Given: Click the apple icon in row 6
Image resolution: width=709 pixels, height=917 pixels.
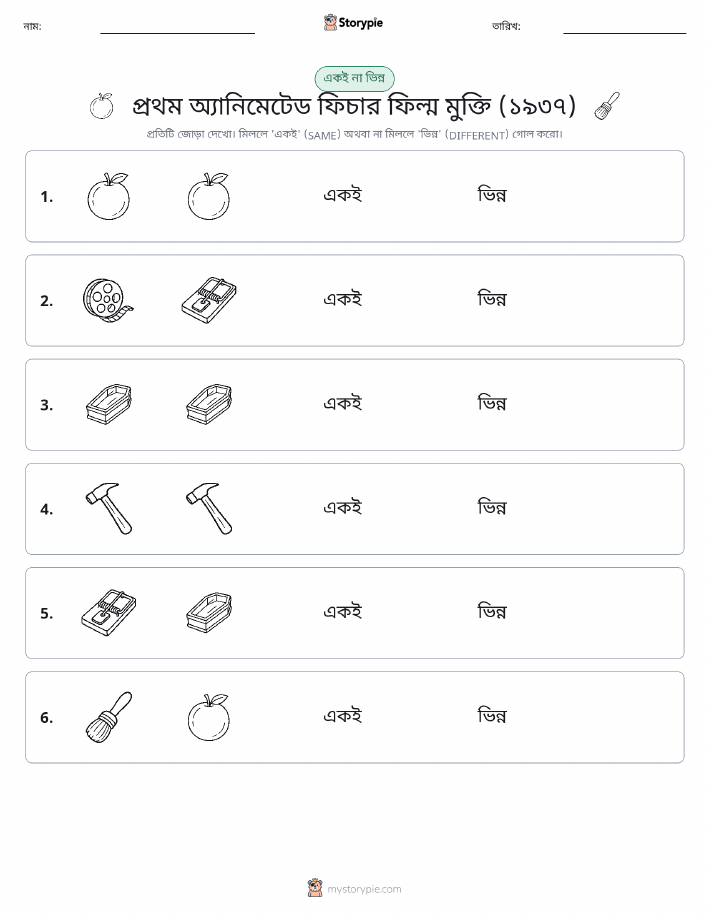Looking at the screenshot, I should pyautogui.click(x=209, y=717).
